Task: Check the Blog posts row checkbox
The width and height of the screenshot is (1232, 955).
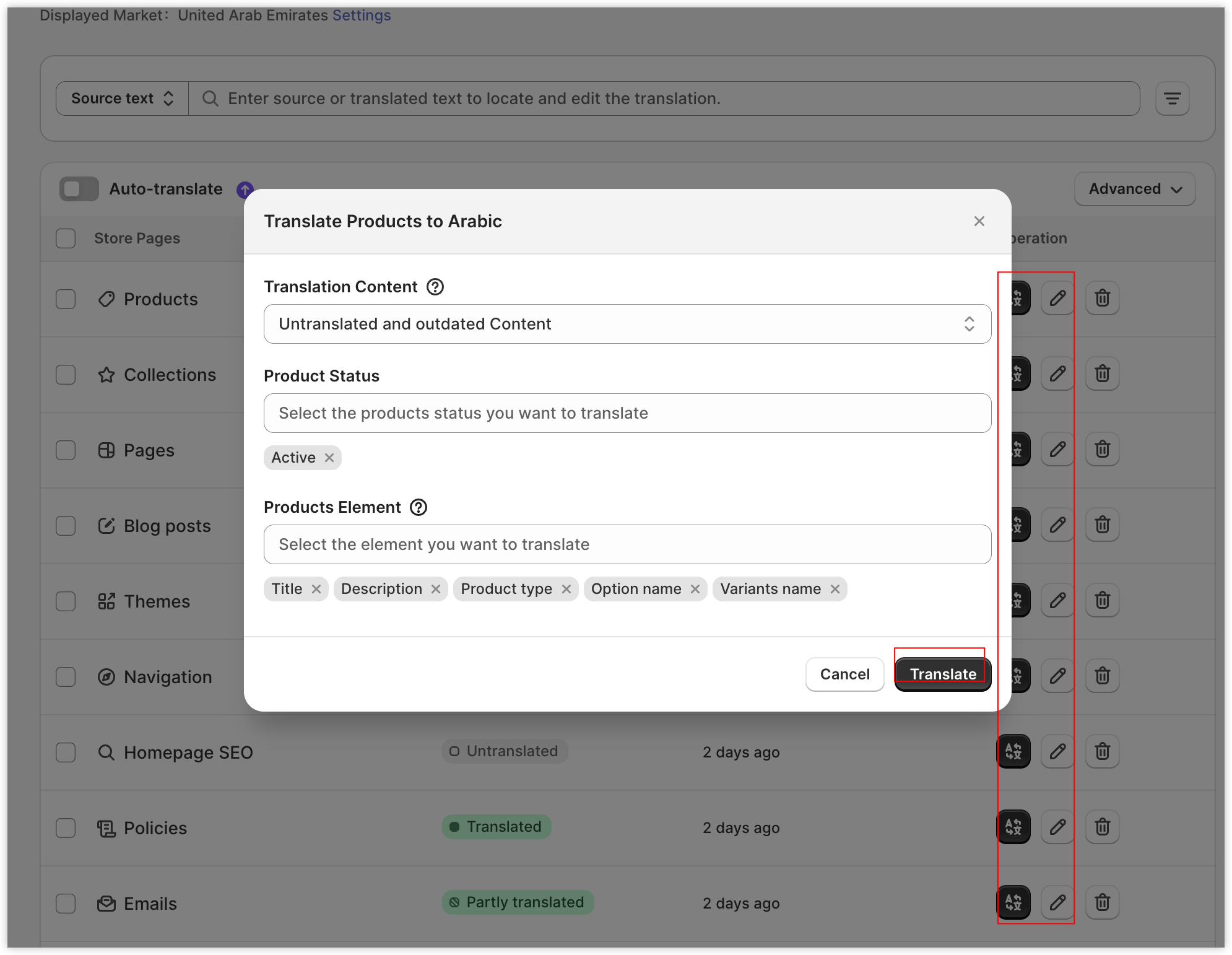Action: (66, 526)
